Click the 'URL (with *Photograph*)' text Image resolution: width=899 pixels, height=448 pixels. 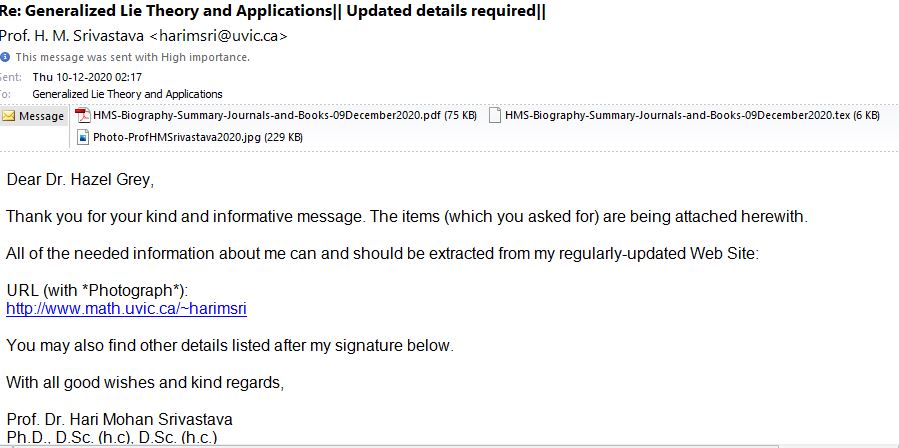click(x=97, y=291)
